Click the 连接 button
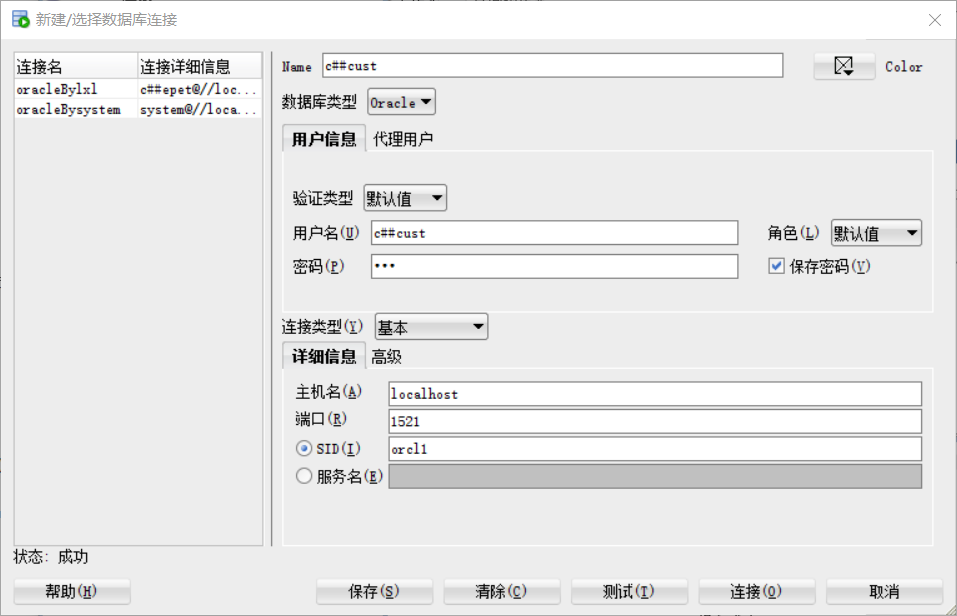The image size is (957, 616). coord(757,591)
